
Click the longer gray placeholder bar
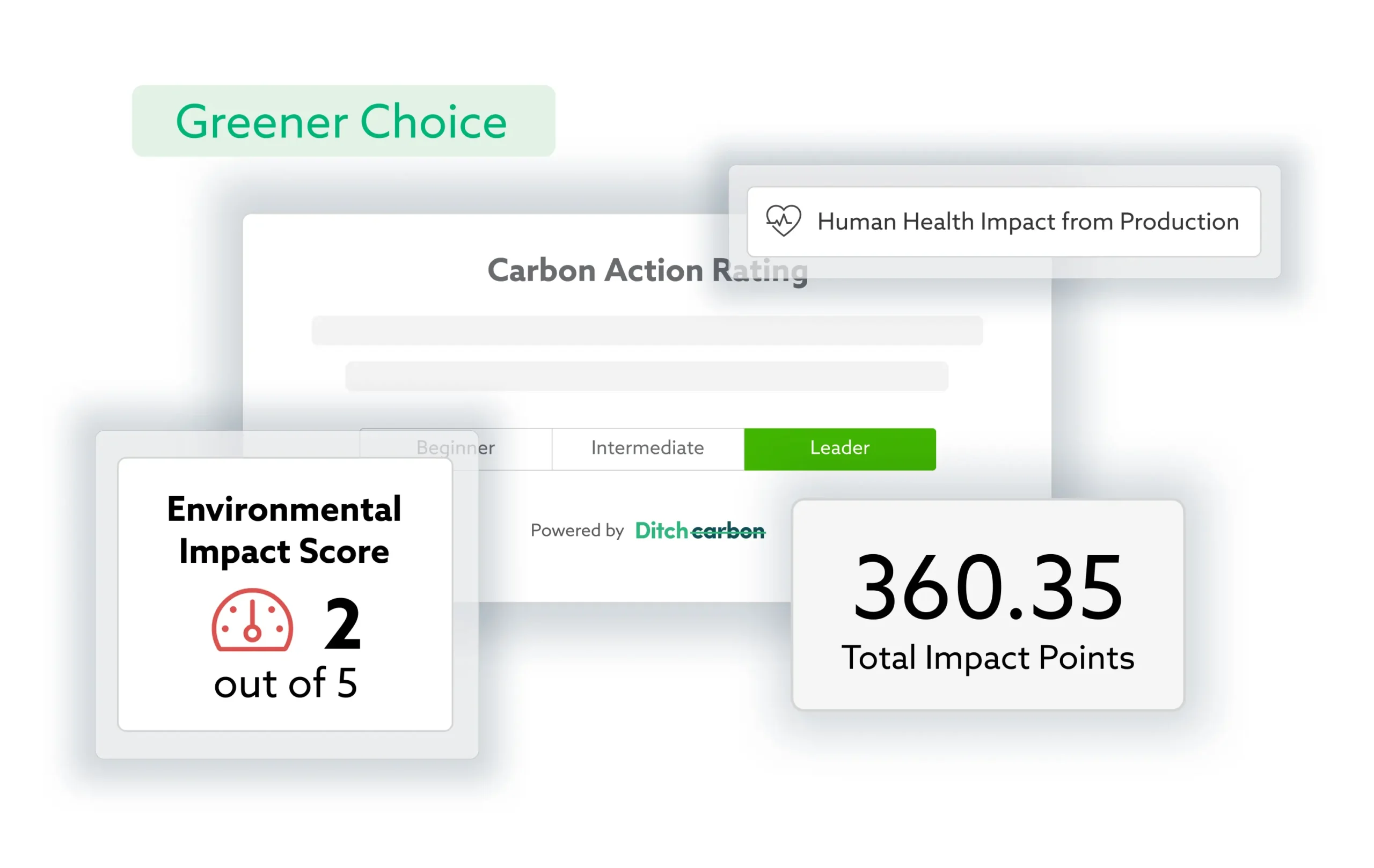[x=647, y=330]
